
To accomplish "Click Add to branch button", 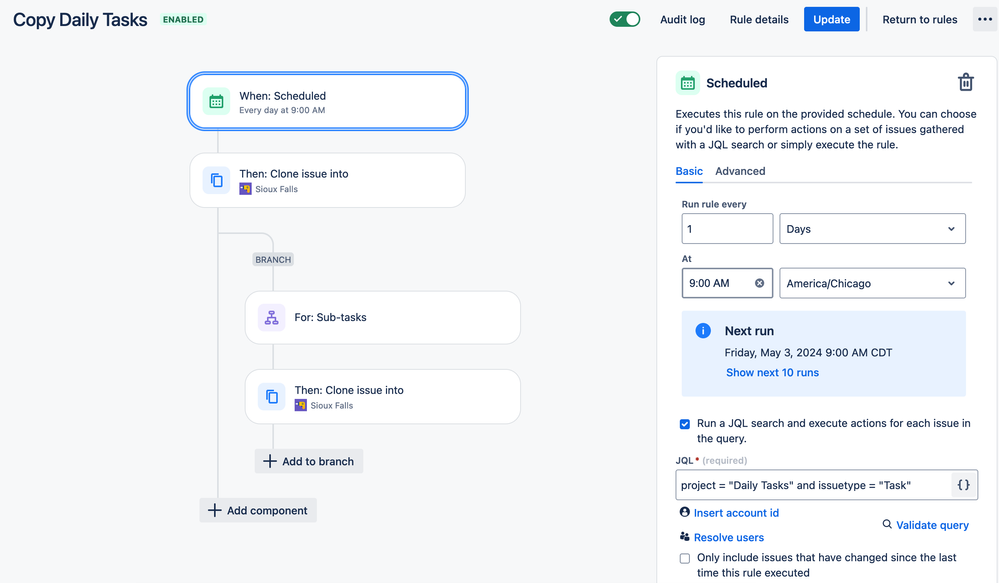I will click(309, 461).
